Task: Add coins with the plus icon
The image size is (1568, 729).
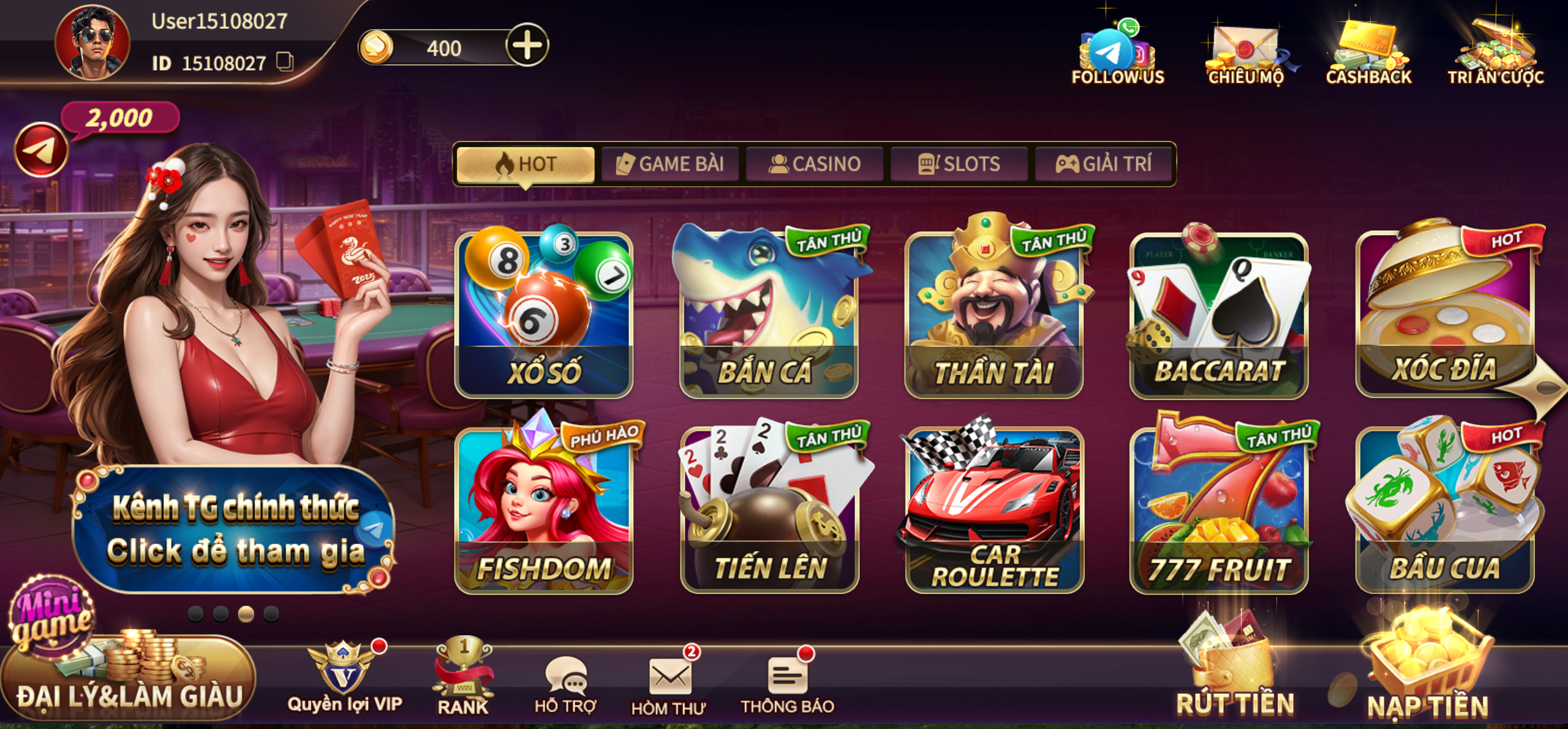Action: pos(527,45)
